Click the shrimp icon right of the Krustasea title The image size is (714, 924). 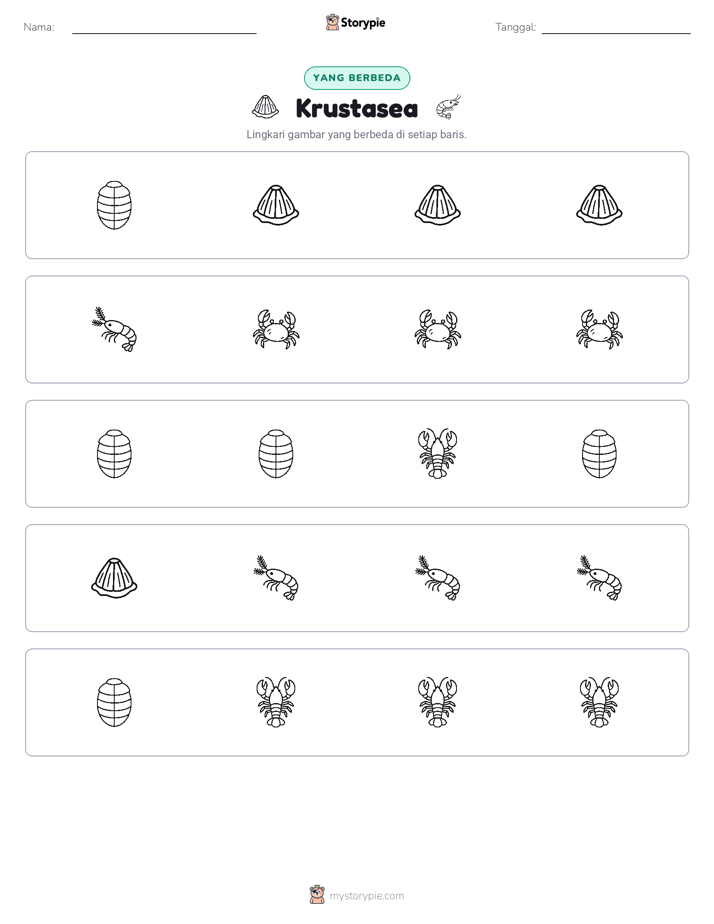click(448, 107)
